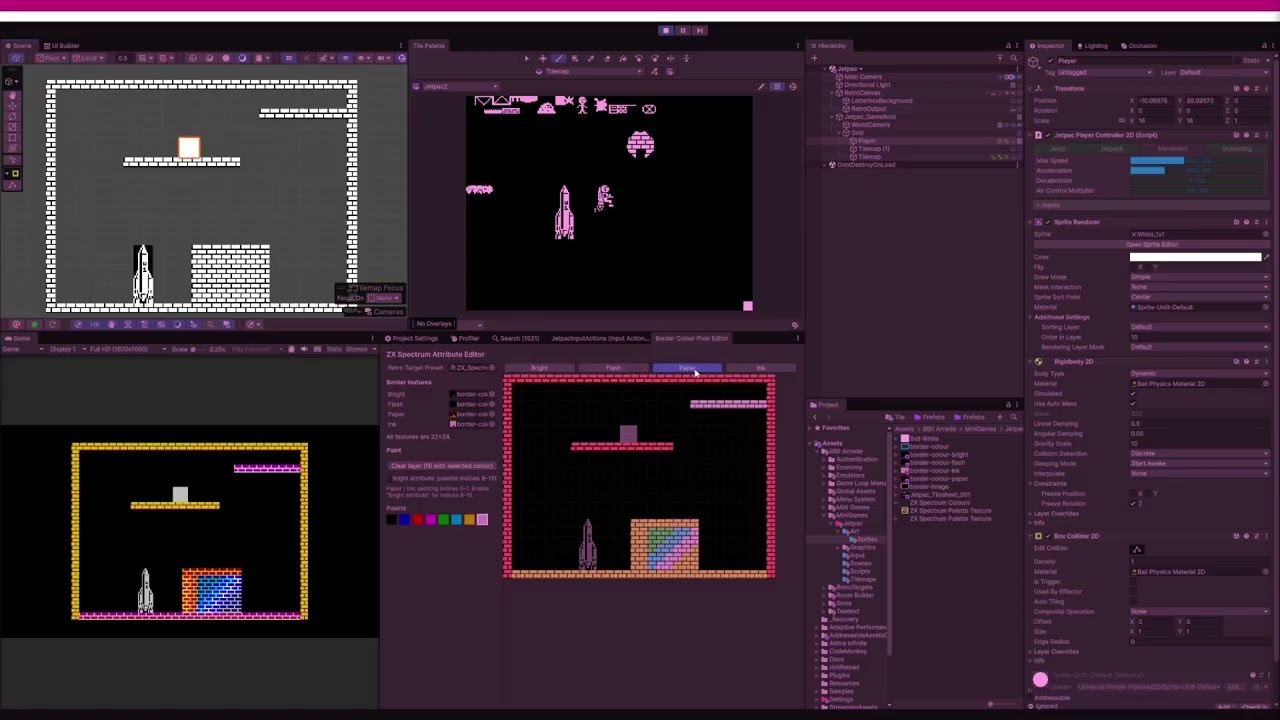Choose the Eraser tool in Tile Palette
The height and width of the screenshot is (720, 1280).
click(x=607, y=58)
